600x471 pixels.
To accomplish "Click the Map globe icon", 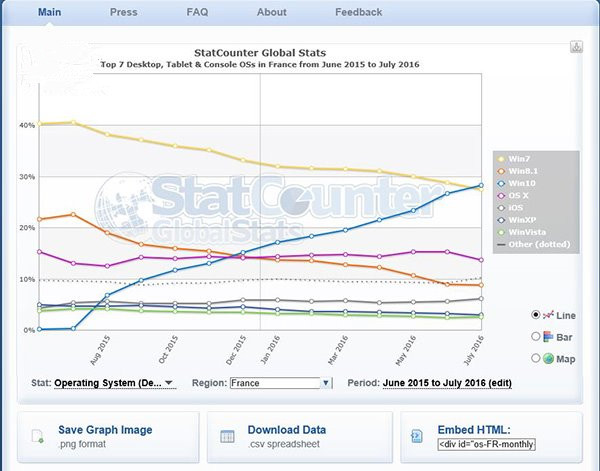I will (x=547, y=358).
